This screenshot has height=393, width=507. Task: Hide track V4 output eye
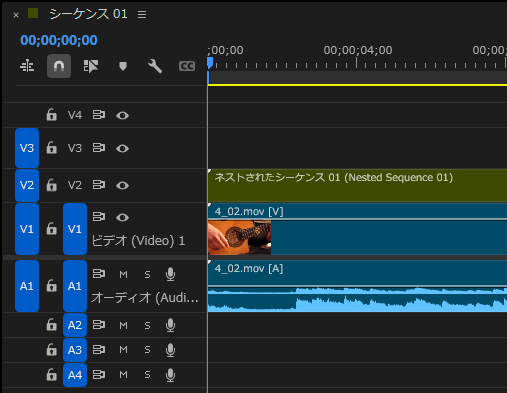(122, 115)
